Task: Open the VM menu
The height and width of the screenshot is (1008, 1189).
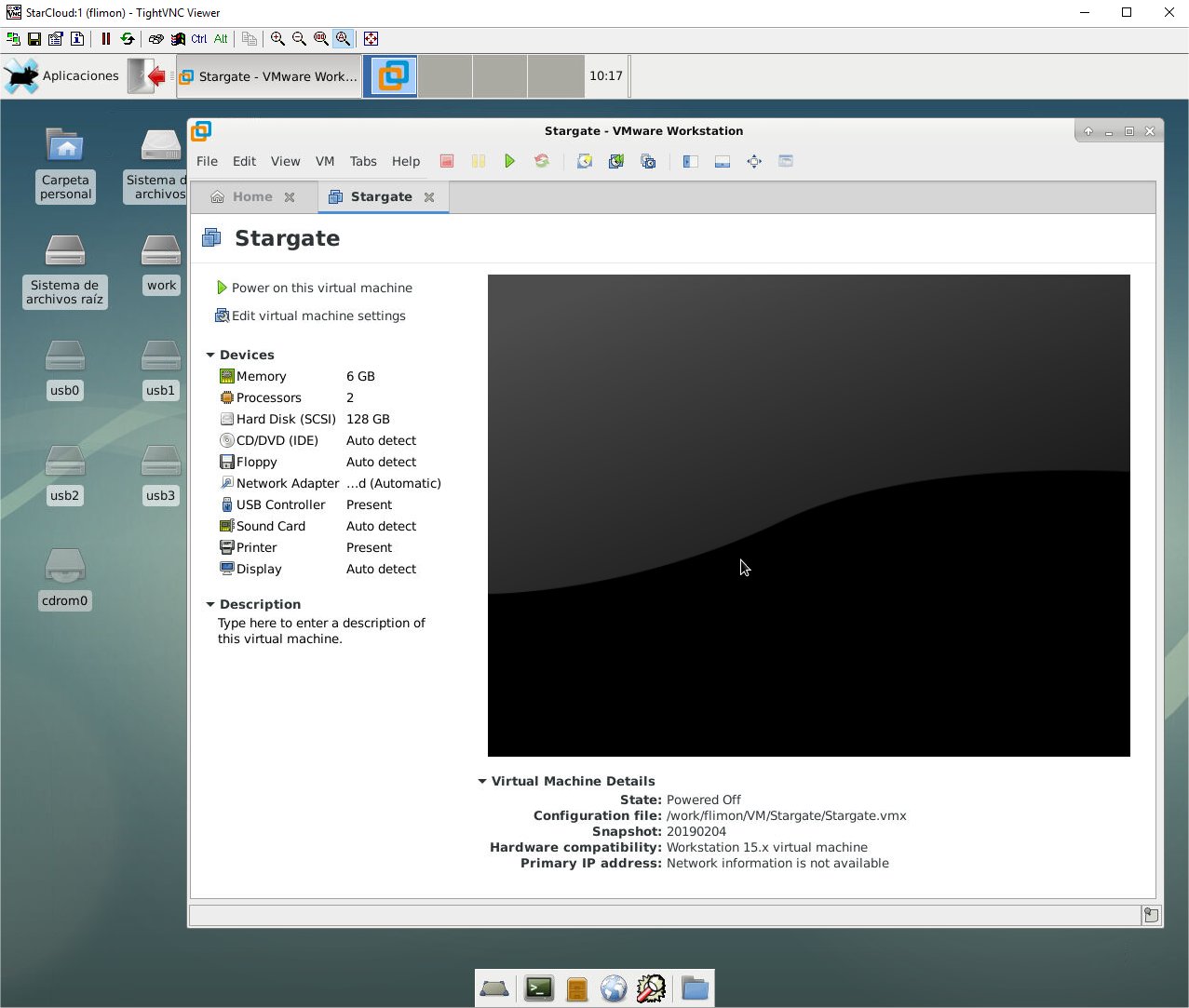Action: tap(325, 161)
